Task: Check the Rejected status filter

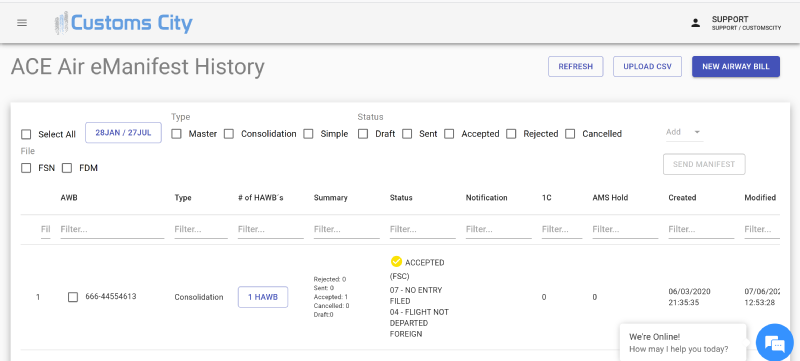Action: coord(511,134)
